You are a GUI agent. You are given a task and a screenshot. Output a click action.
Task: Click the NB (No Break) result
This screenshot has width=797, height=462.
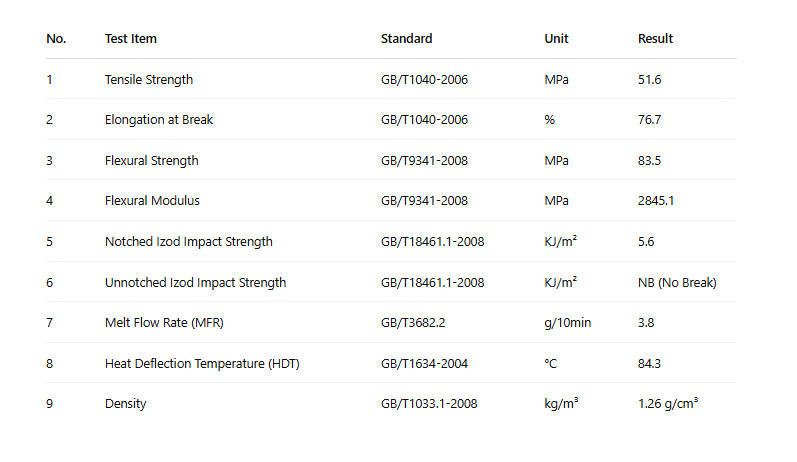pos(677,283)
